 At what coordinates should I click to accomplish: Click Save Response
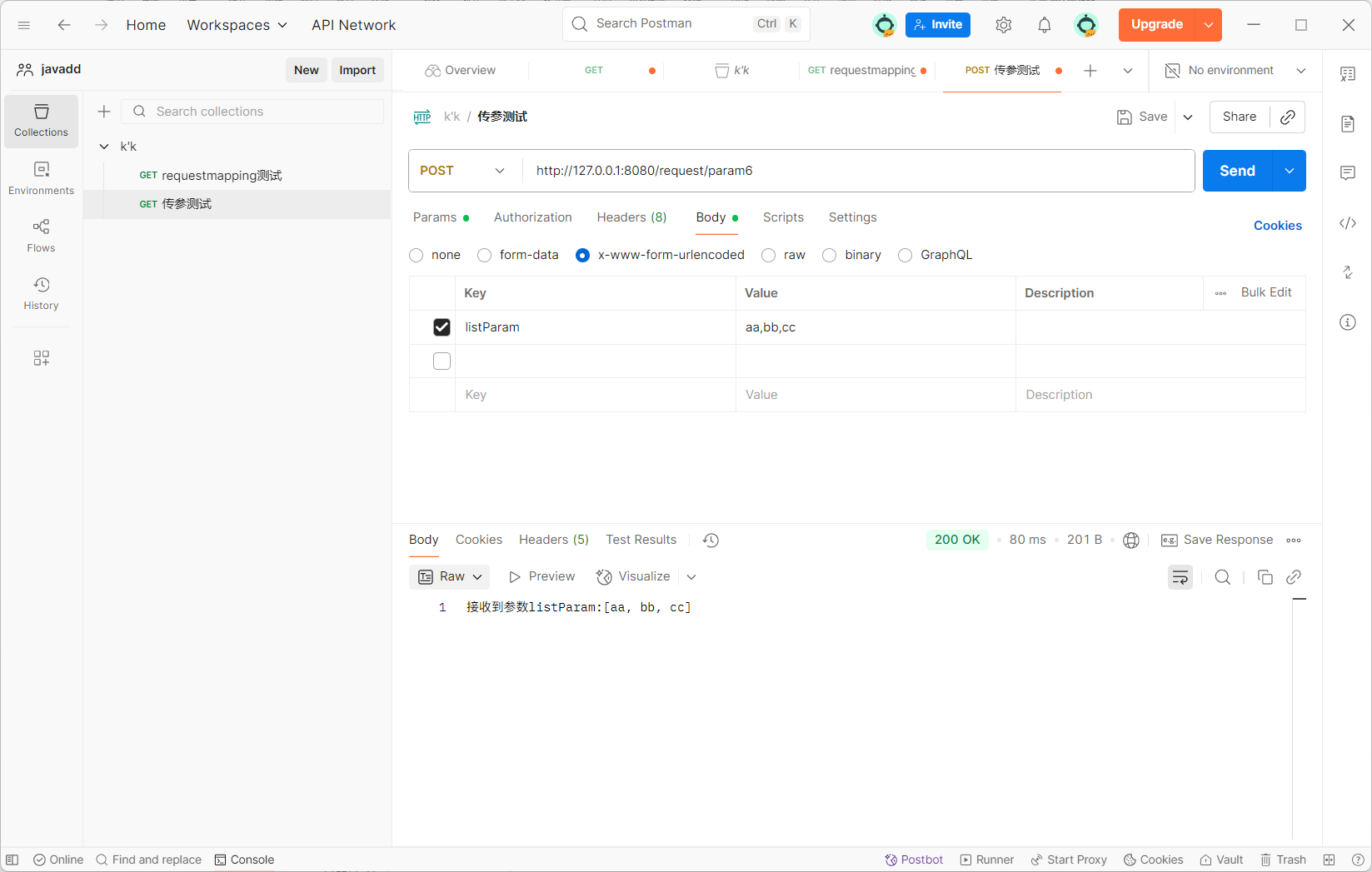coord(1217,540)
